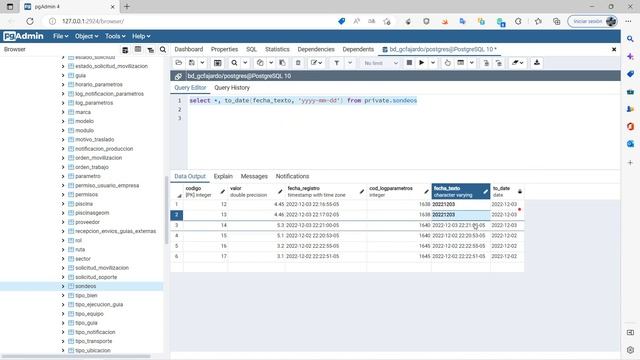Open the Execute options dropdown arrow
This screenshot has width=640, height=360.
[433, 63]
